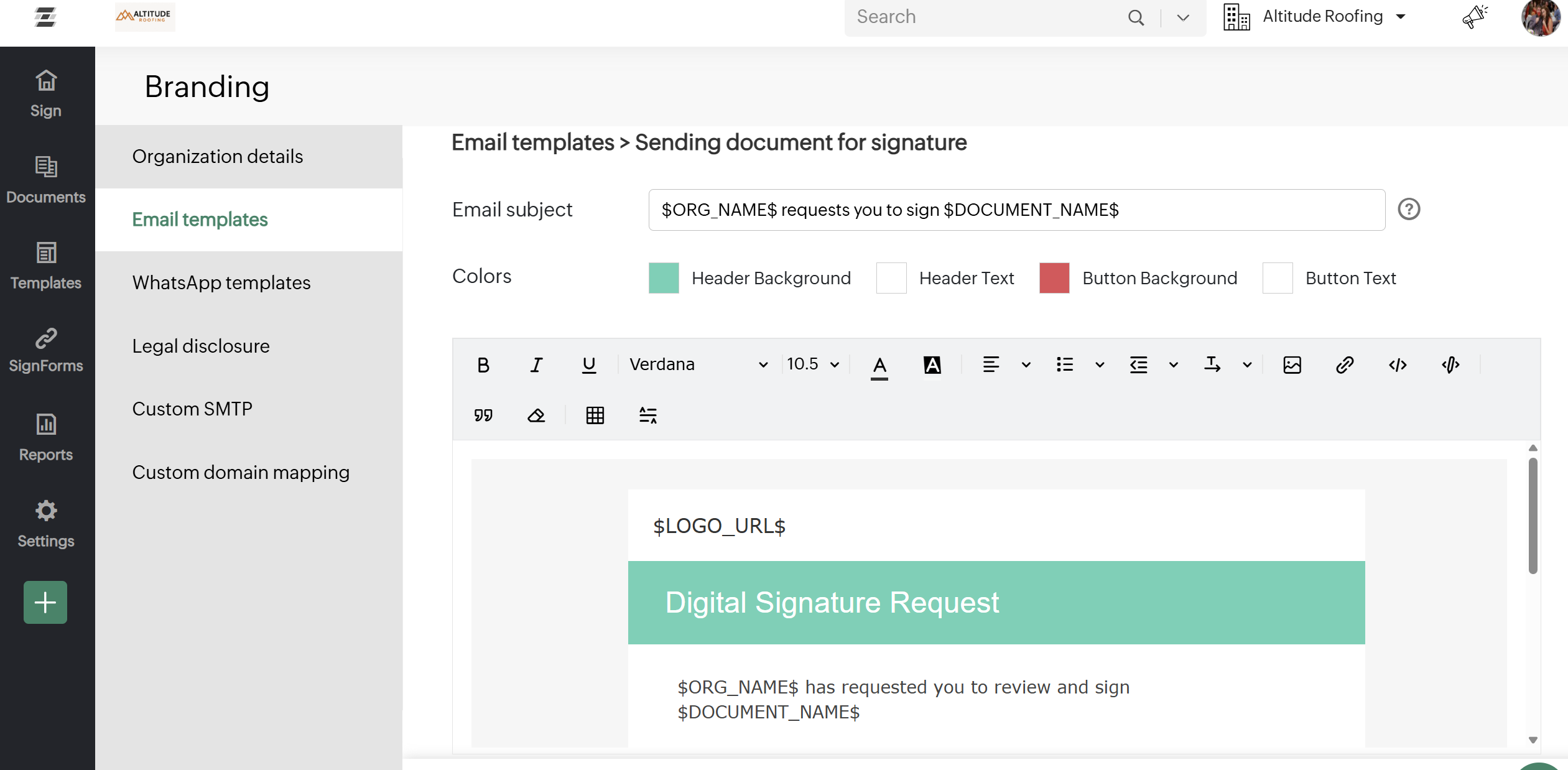1568x770 pixels.
Task: Toggle bold formatting in editor
Action: point(483,365)
